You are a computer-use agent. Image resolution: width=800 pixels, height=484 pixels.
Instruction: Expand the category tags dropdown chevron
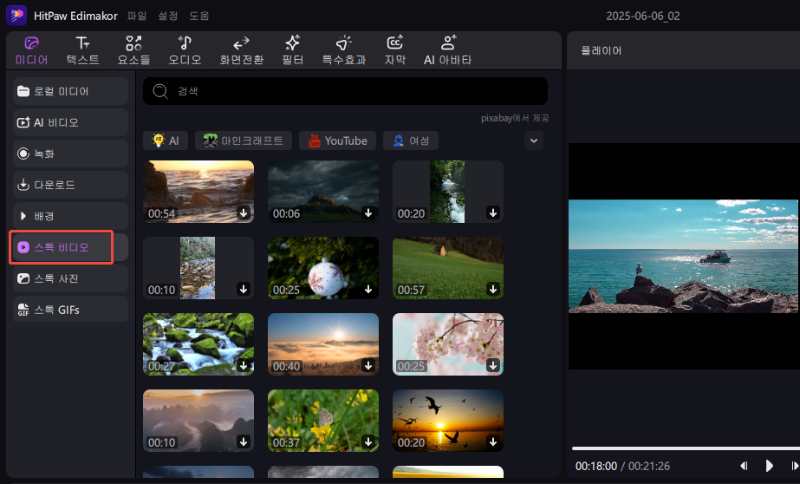tap(534, 141)
